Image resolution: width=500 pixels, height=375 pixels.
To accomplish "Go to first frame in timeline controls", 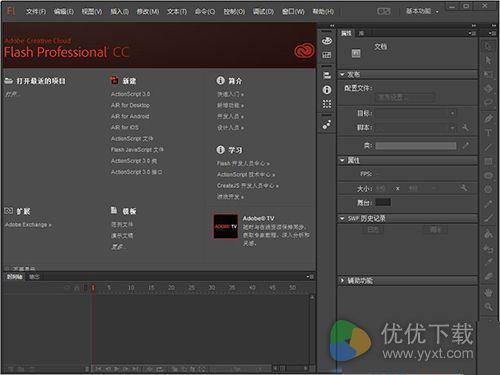I will 98,369.
